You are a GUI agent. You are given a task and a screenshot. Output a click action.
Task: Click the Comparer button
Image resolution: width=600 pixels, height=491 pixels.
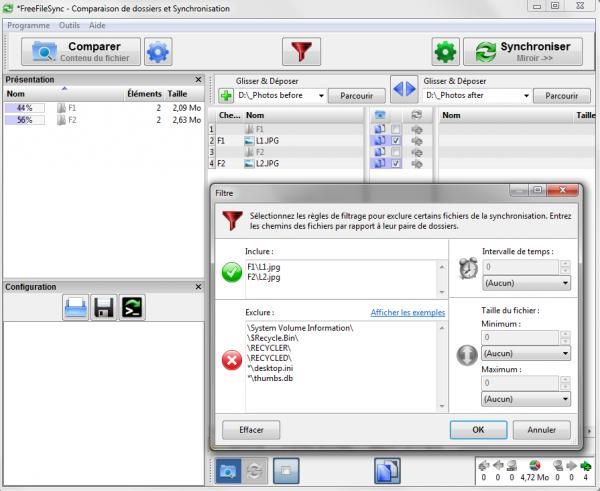click(x=81, y=52)
